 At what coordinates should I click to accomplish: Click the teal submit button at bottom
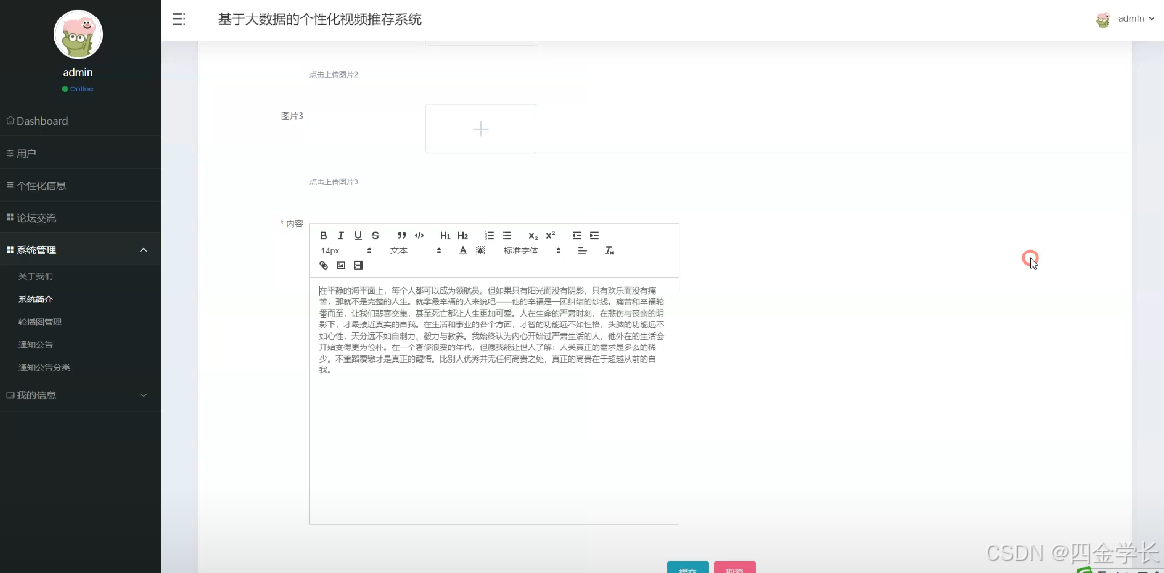coord(687,567)
